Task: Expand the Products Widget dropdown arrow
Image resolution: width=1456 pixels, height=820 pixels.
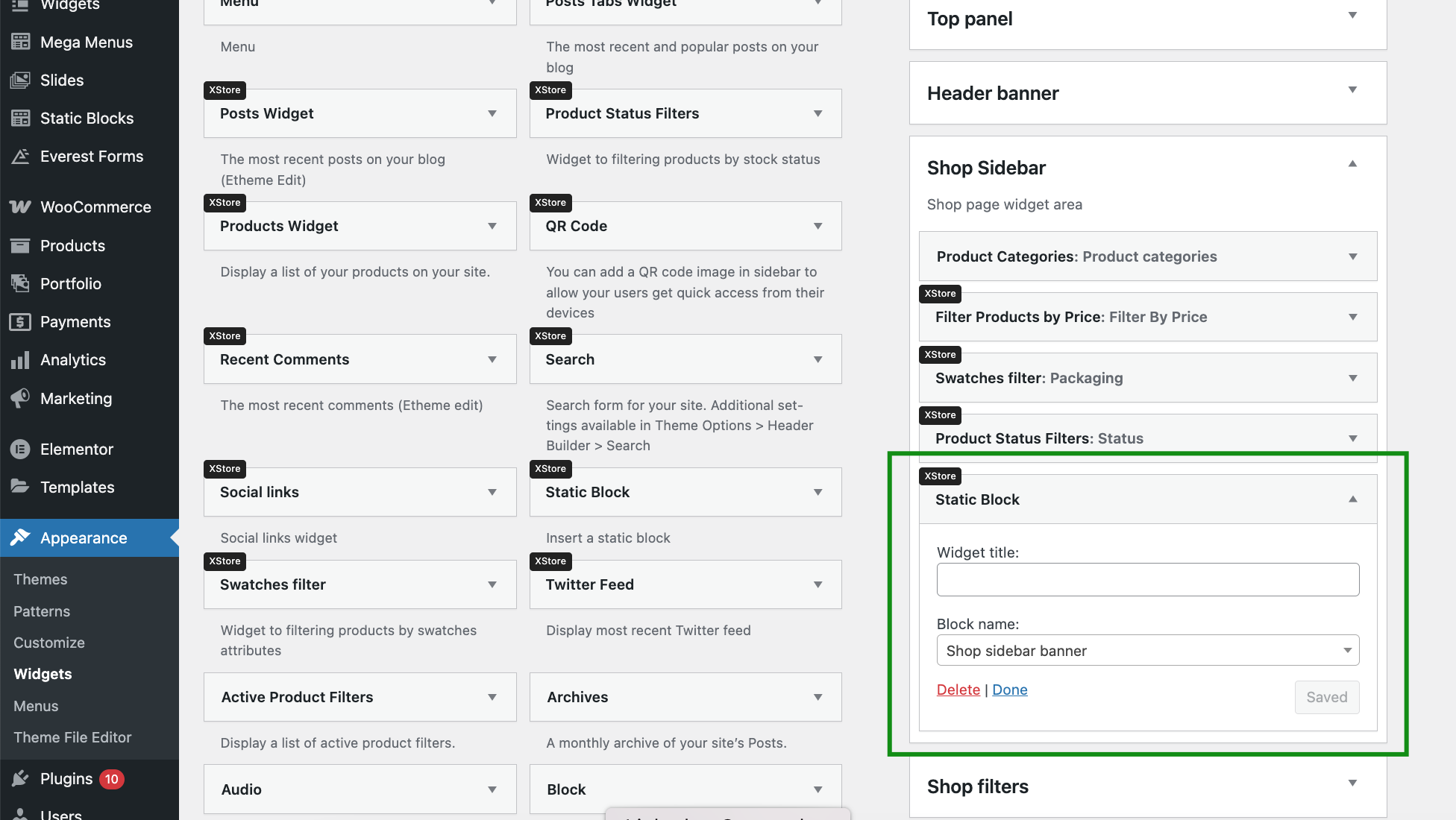Action: click(492, 226)
